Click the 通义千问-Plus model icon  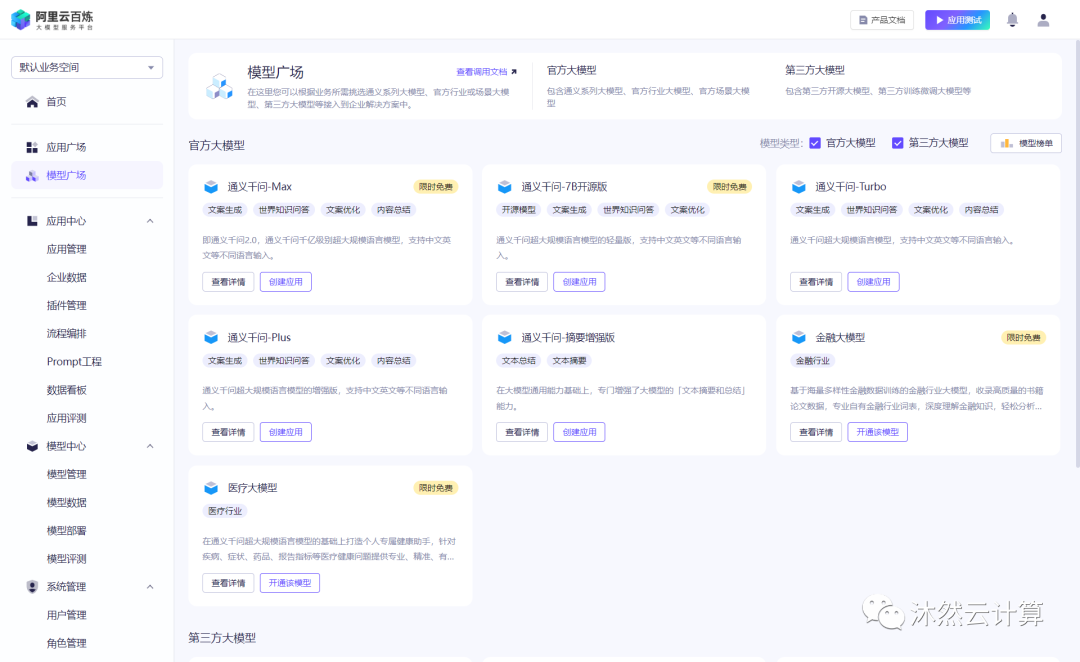pos(211,338)
